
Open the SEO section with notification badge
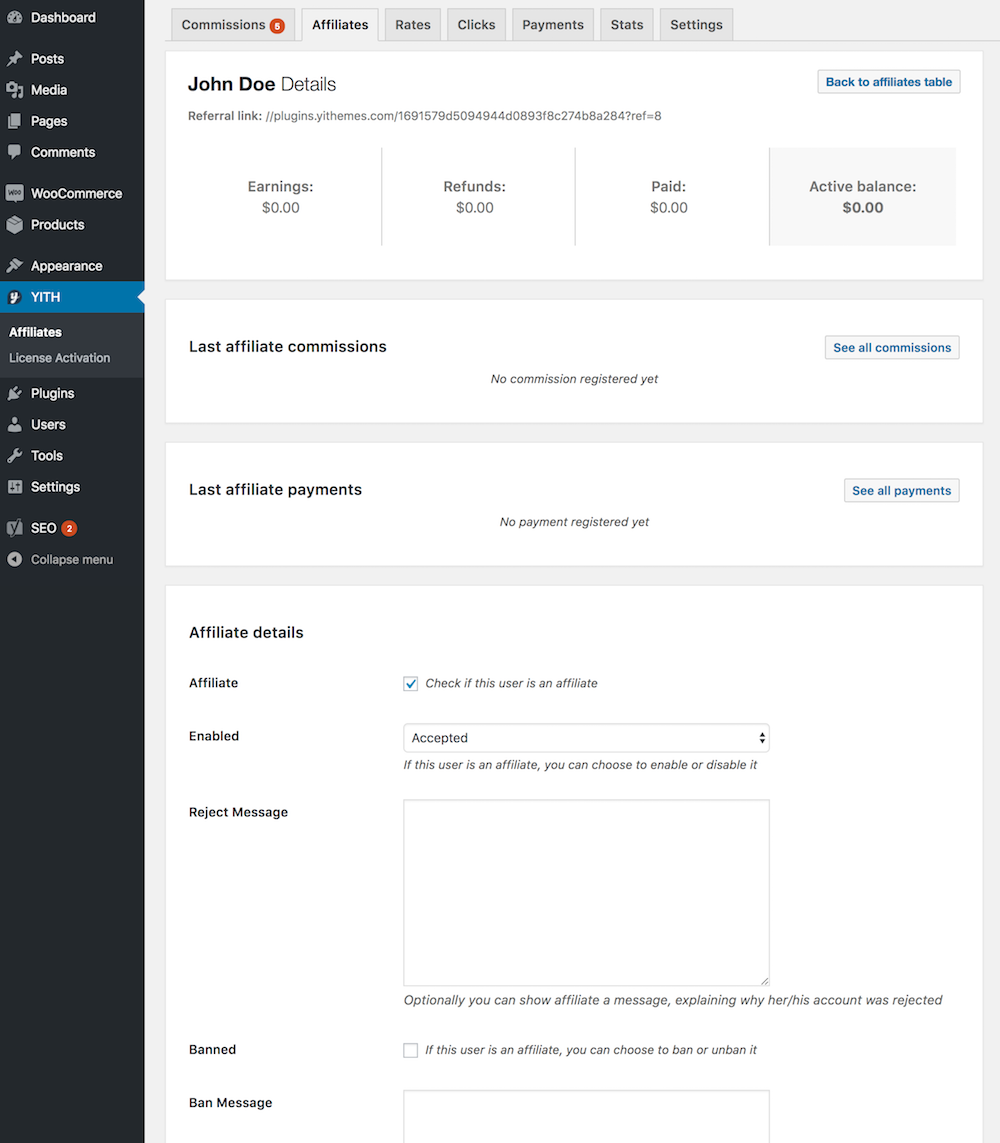(42, 527)
